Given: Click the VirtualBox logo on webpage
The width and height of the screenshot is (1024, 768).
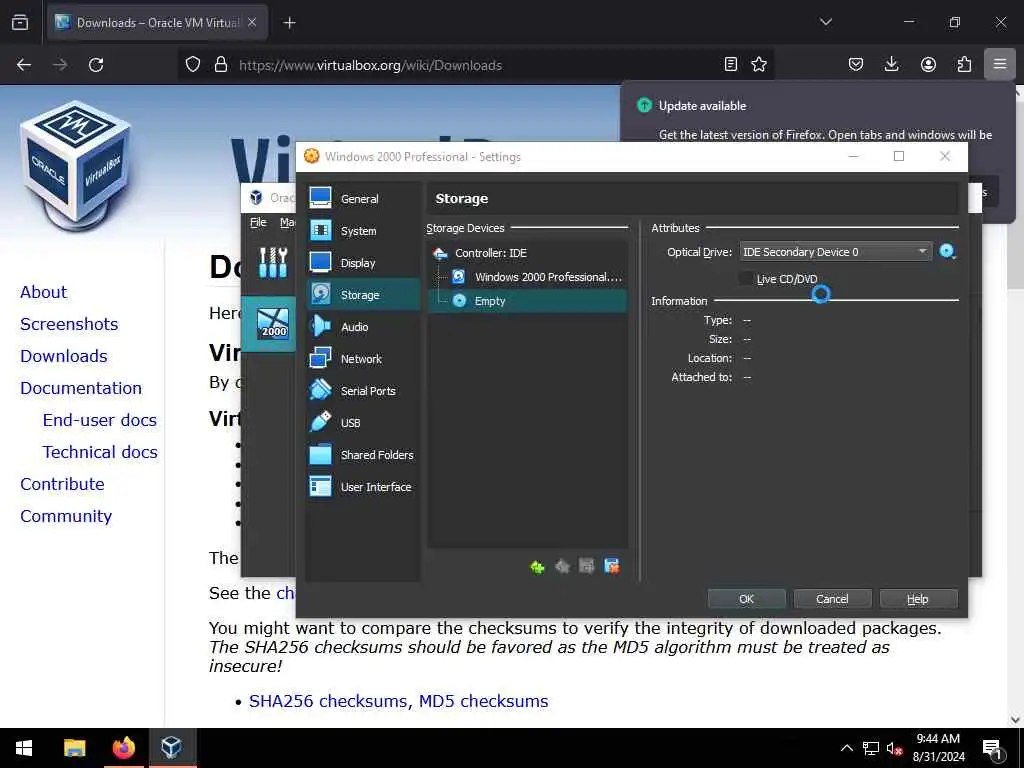Looking at the screenshot, I should pyautogui.click(x=76, y=167).
